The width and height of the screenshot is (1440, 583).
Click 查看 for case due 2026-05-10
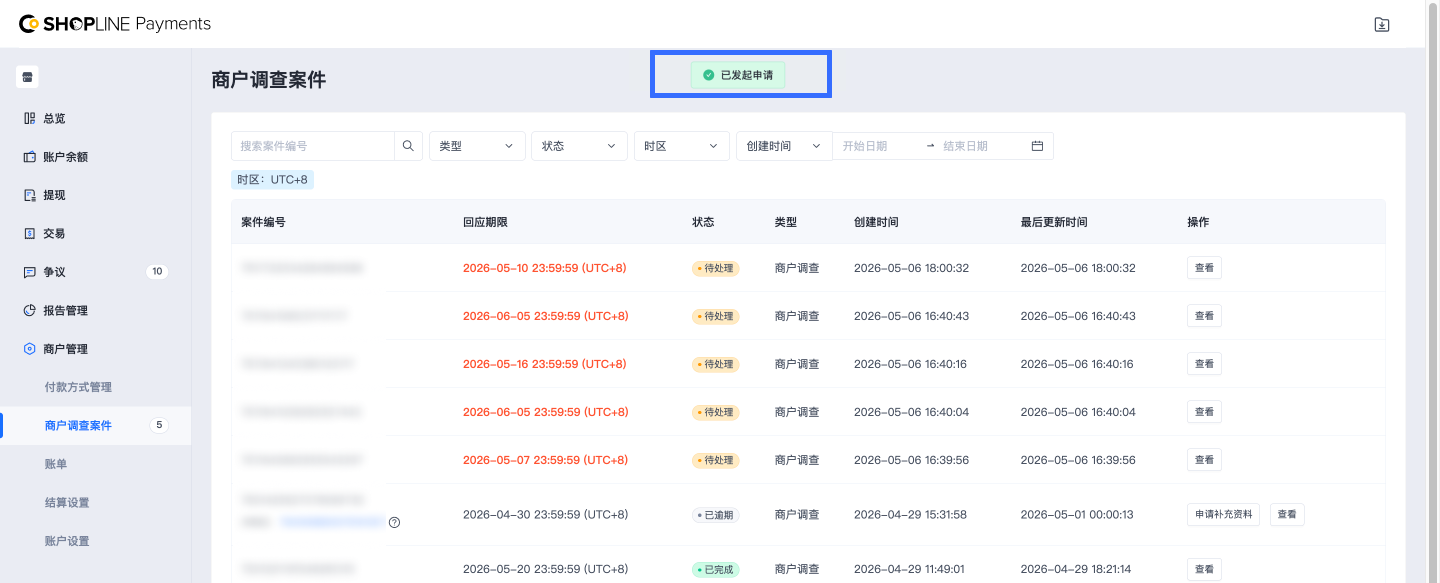tap(1204, 268)
